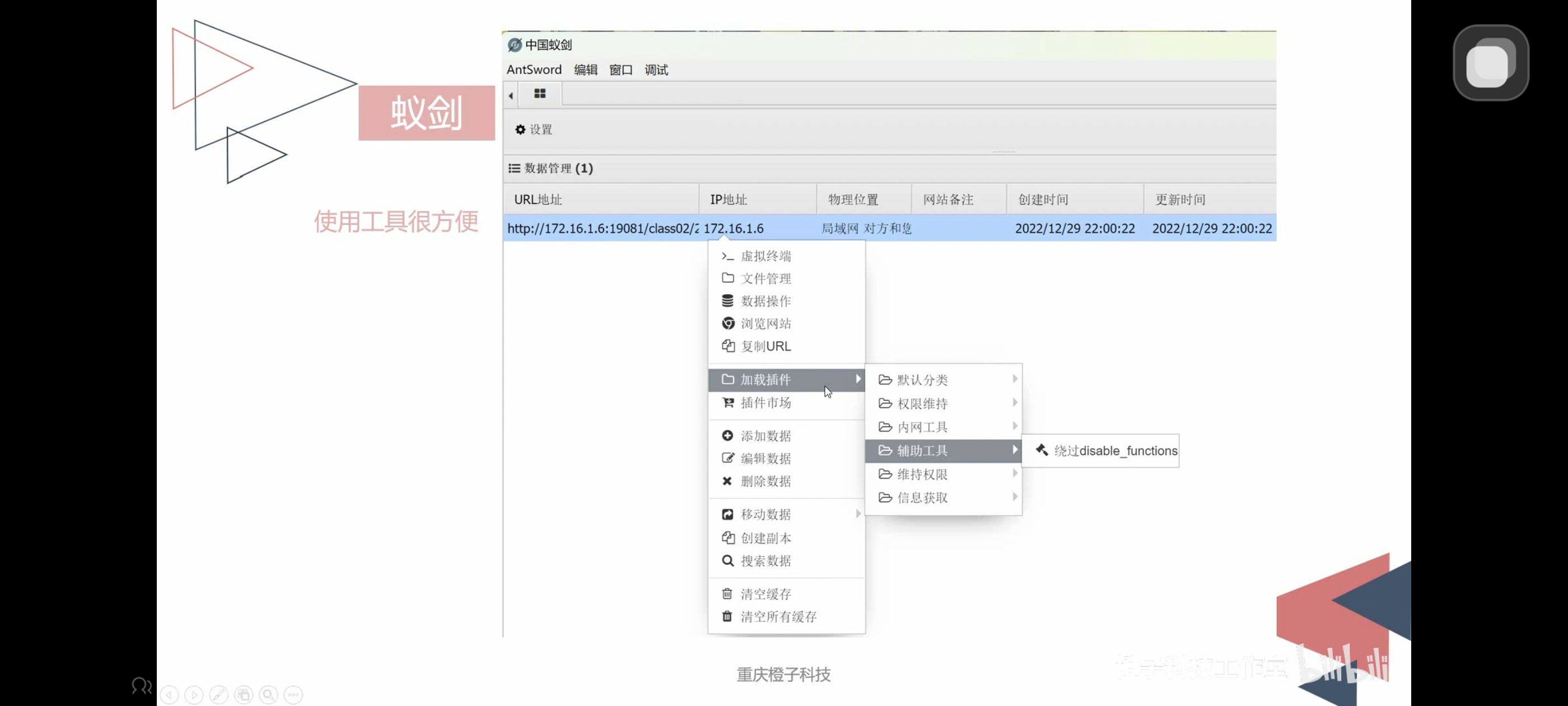Select 数据操作 database operation
1568x706 pixels.
click(x=765, y=301)
